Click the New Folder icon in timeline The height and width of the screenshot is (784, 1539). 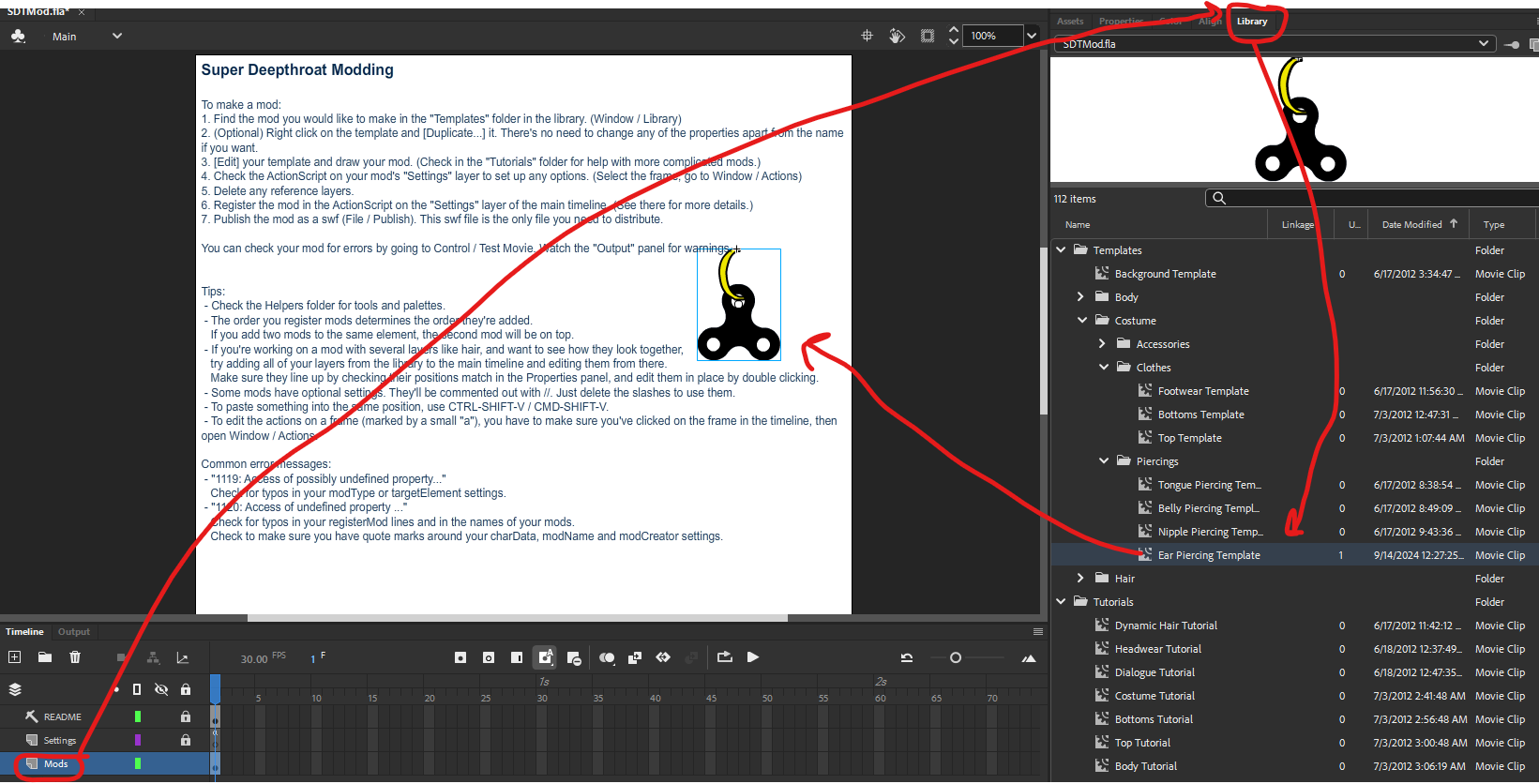coord(45,657)
